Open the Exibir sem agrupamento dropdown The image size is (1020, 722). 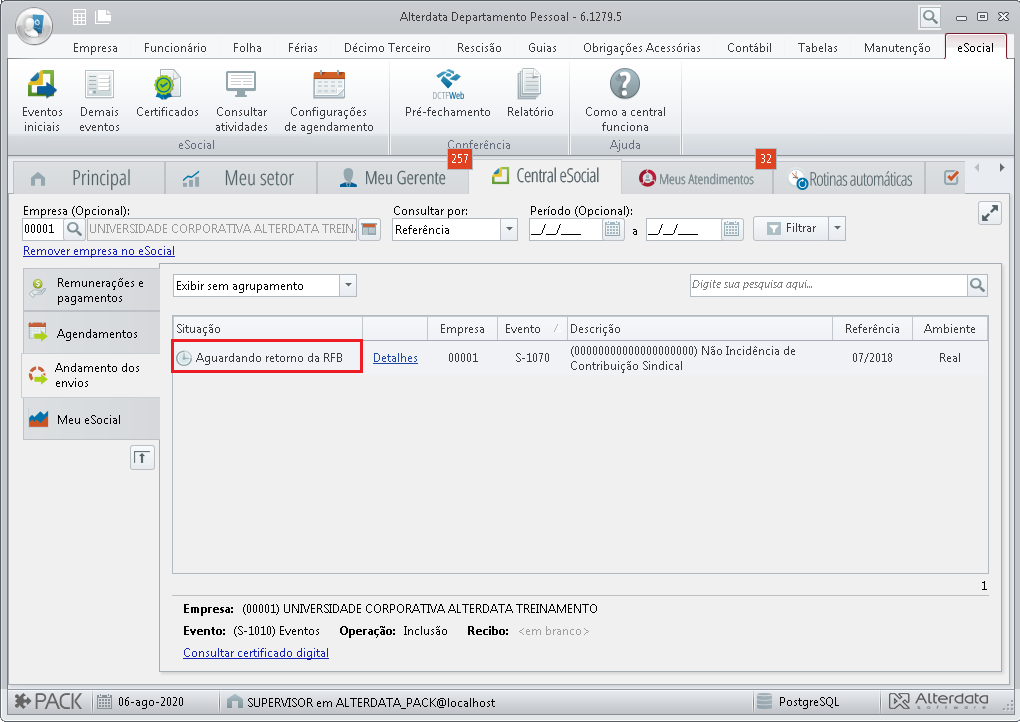coord(348,286)
